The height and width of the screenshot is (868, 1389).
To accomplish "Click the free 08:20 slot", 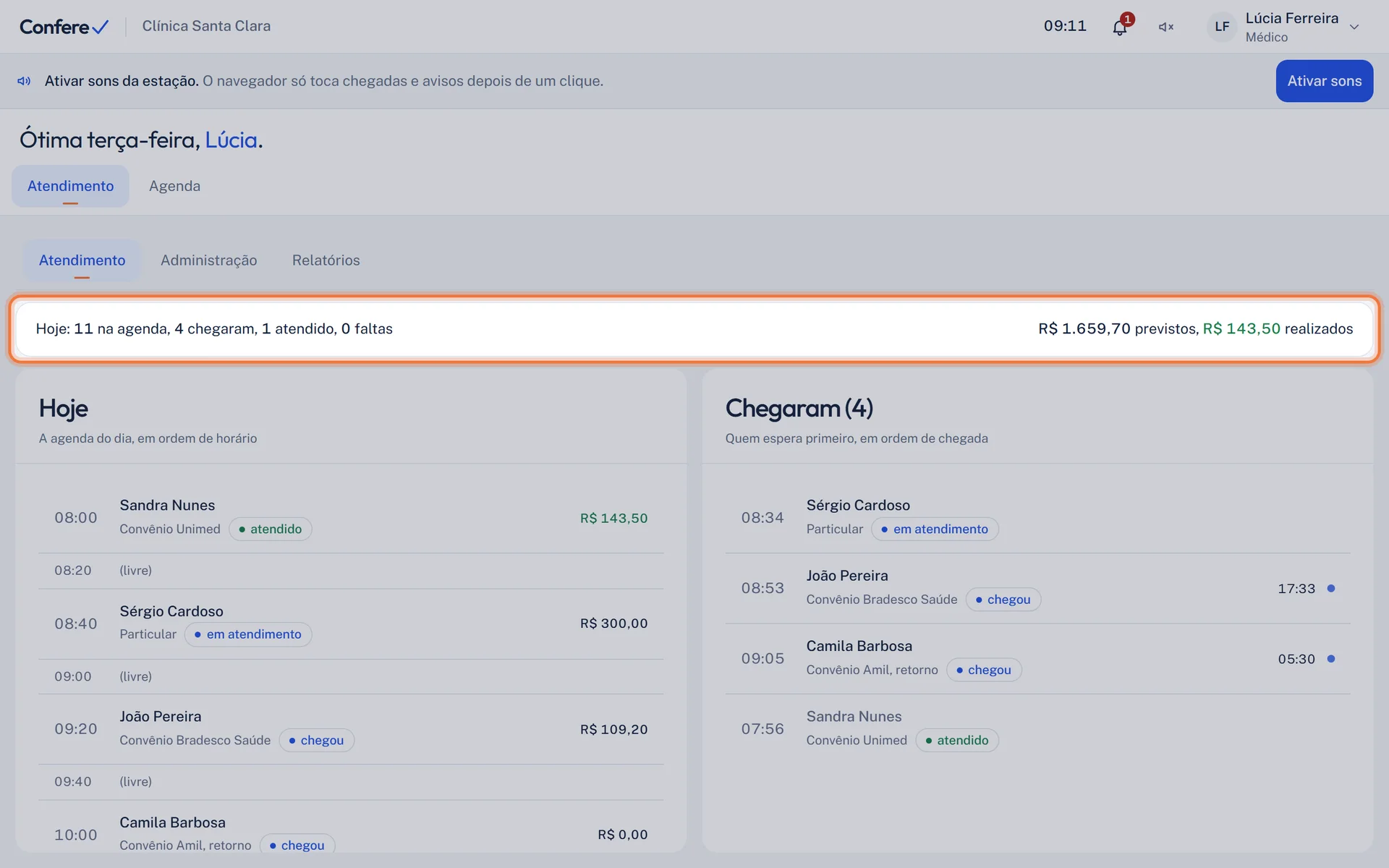I will [x=351, y=571].
